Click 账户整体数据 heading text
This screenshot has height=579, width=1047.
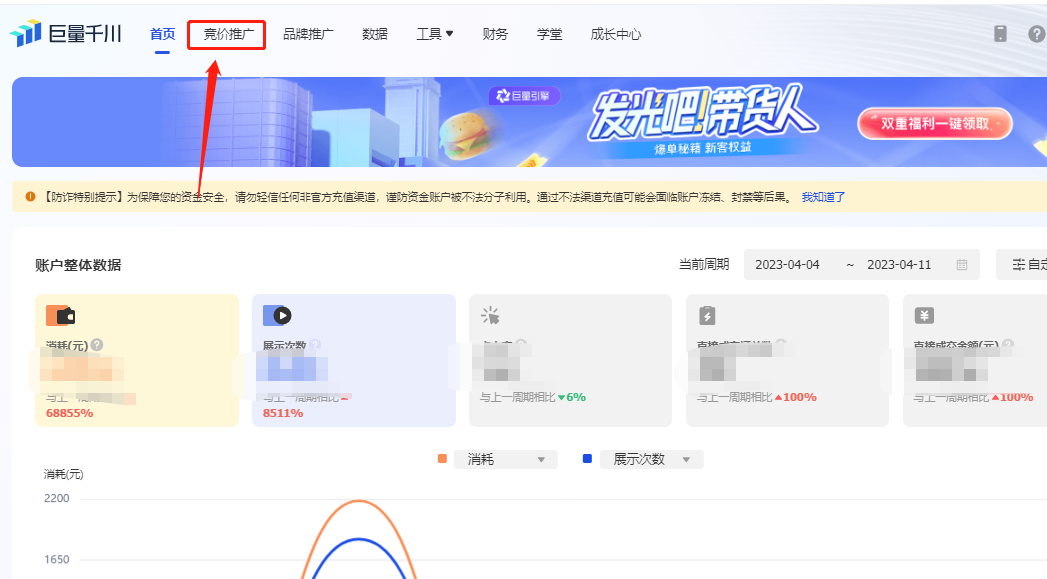[x=78, y=265]
